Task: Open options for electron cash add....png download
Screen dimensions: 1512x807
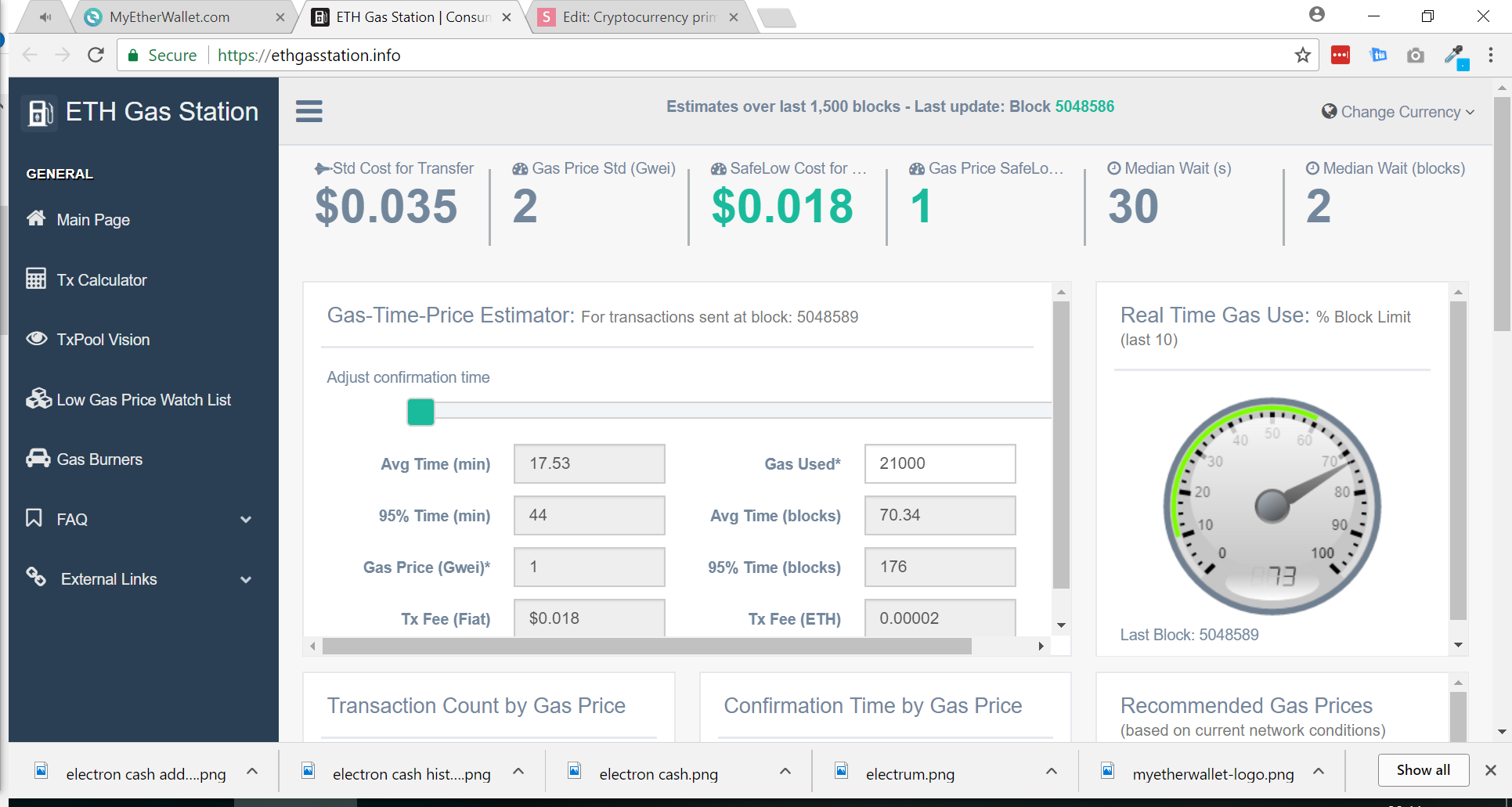Action: pos(252,772)
